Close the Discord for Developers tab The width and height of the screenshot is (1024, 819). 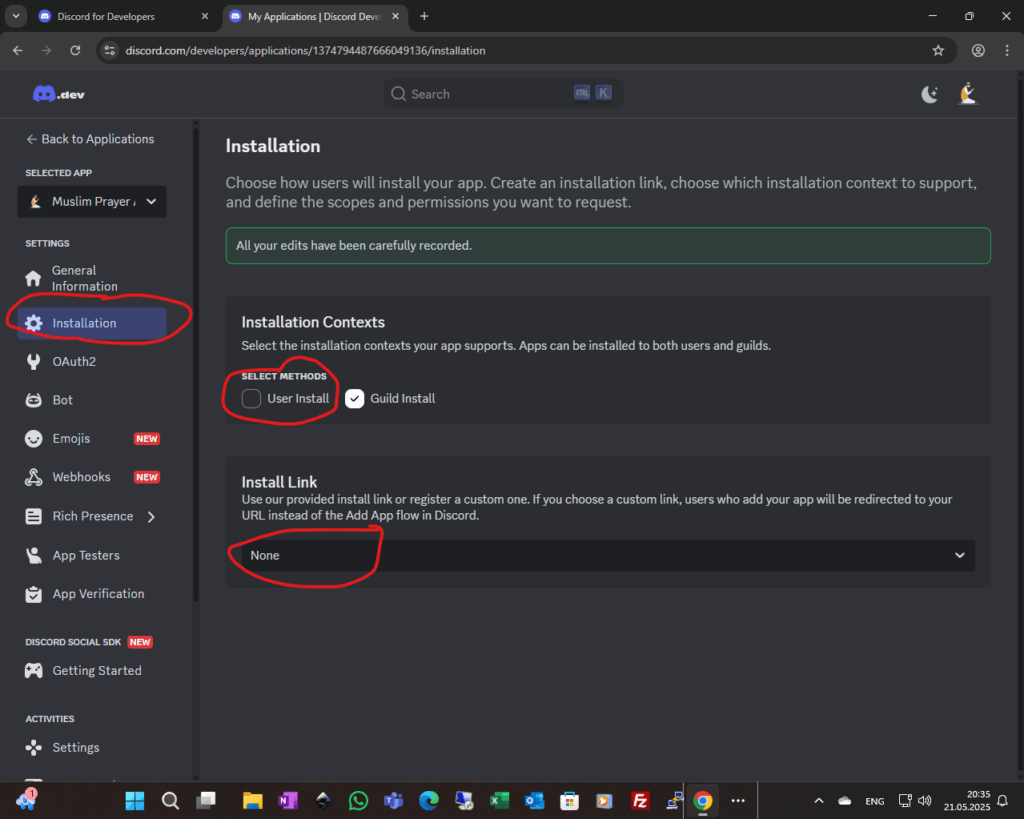click(204, 16)
